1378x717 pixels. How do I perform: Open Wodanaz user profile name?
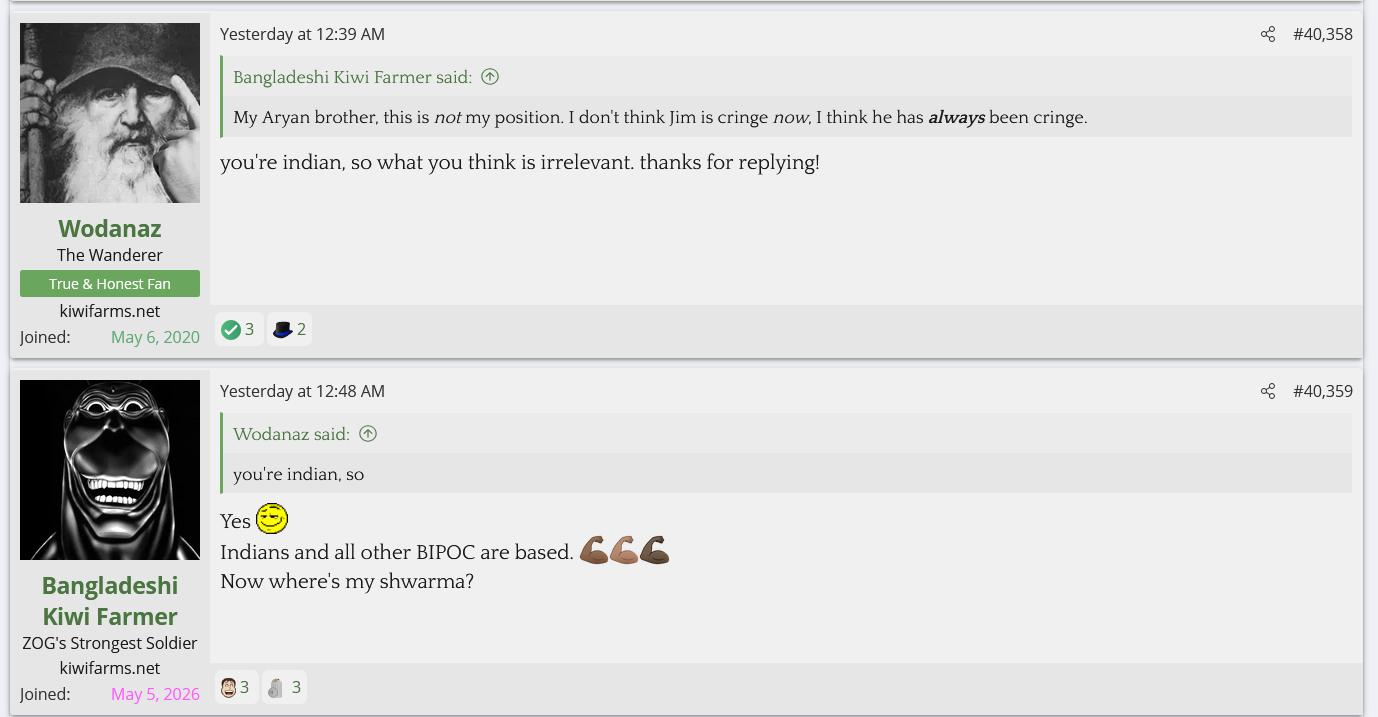(x=110, y=229)
